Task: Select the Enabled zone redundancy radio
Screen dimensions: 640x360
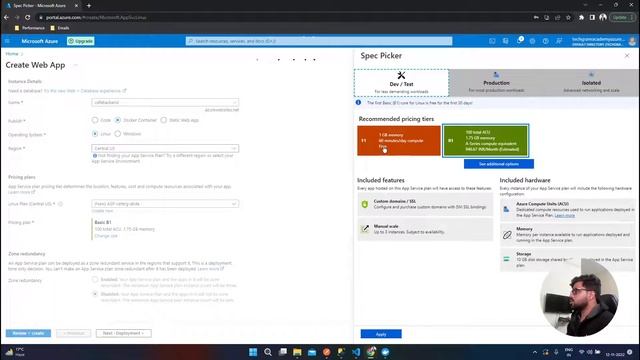Action: tap(95, 280)
